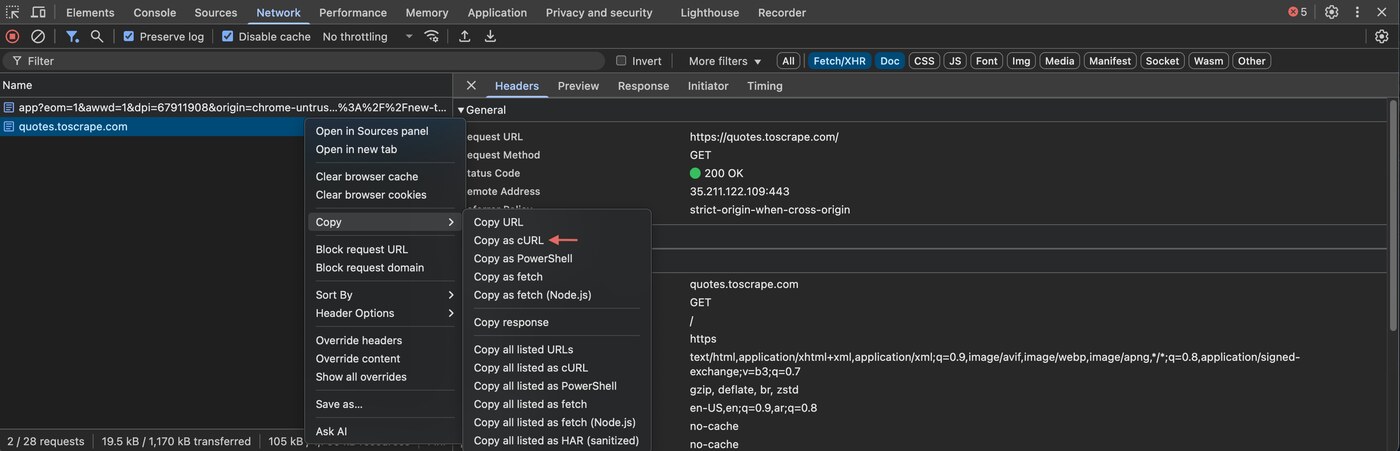Toggle the JS filter
Image resolution: width=1400 pixels, height=451 pixels.
point(955,61)
